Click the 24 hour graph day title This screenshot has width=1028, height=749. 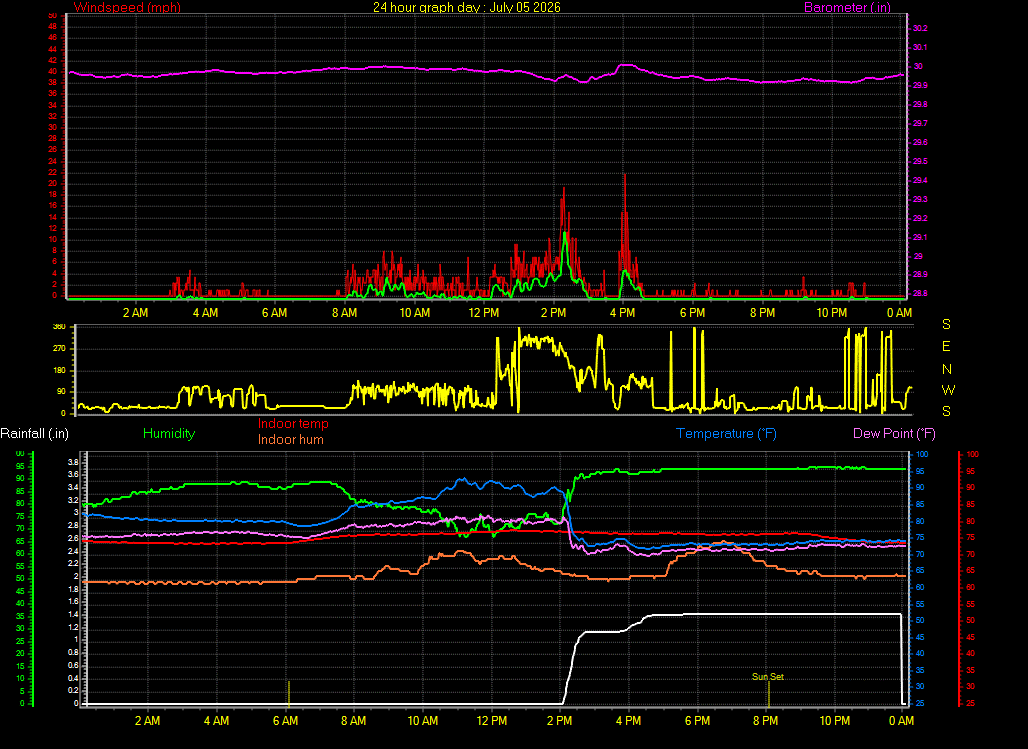tap(467, 7)
